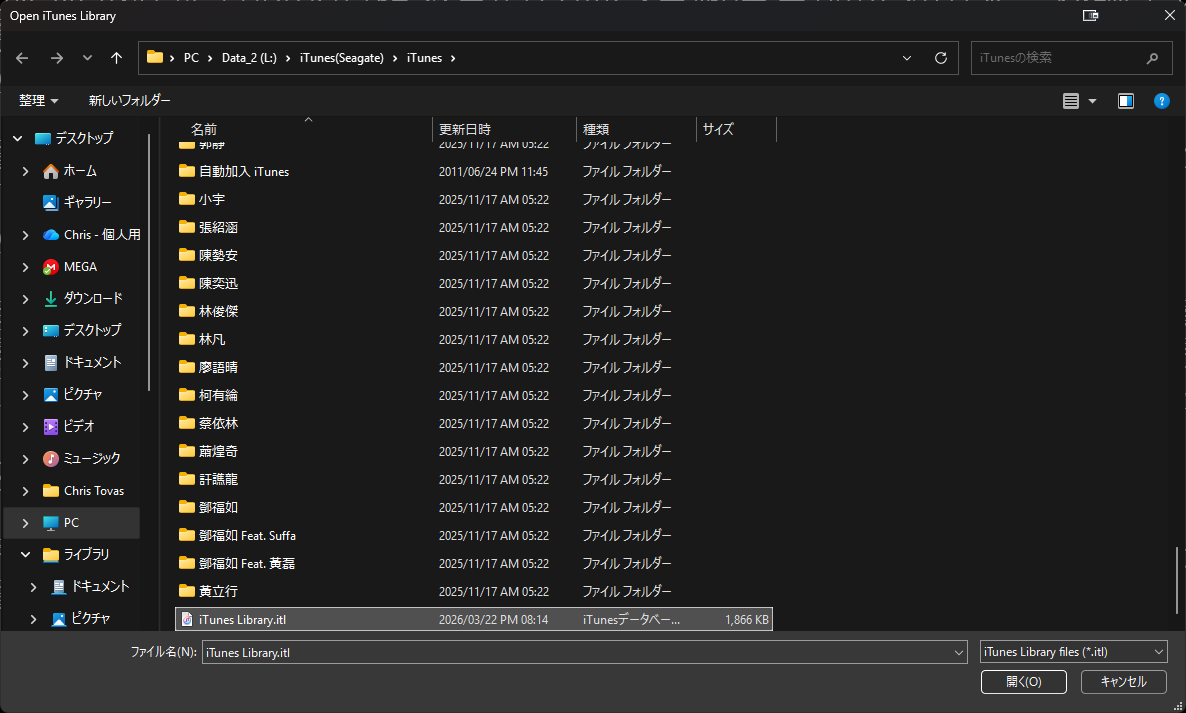Expand the Chris - 個人用 node
This screenshot has height=713, width=1186.
click(26, 235)
